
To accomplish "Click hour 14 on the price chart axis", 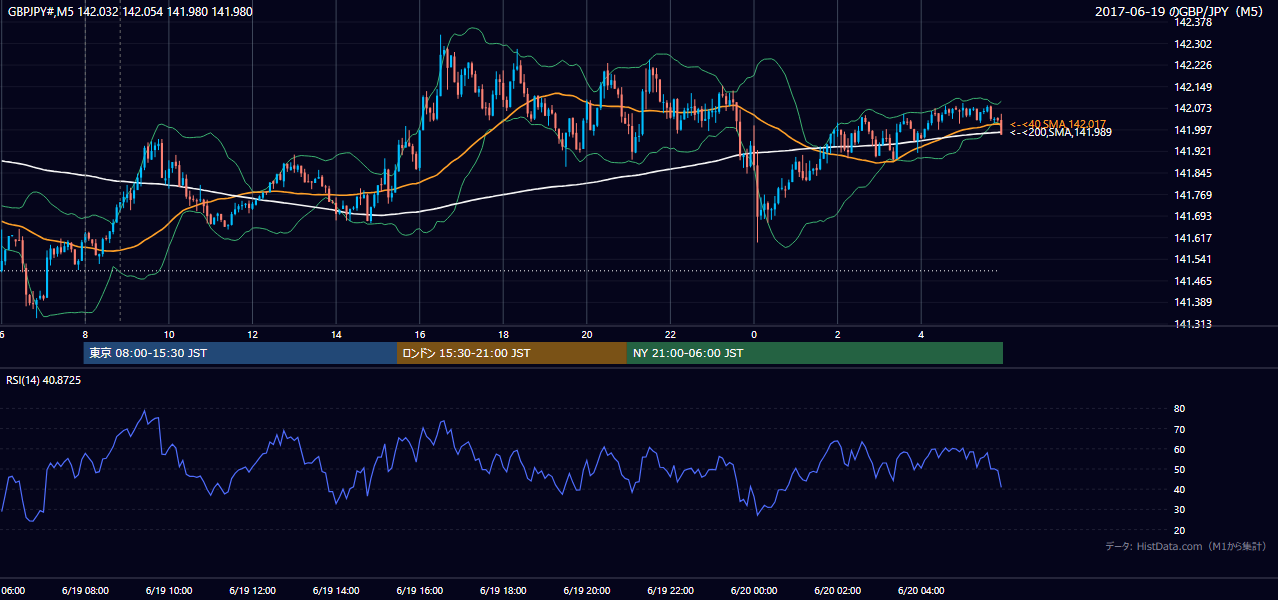I will [x=336, y=334].
